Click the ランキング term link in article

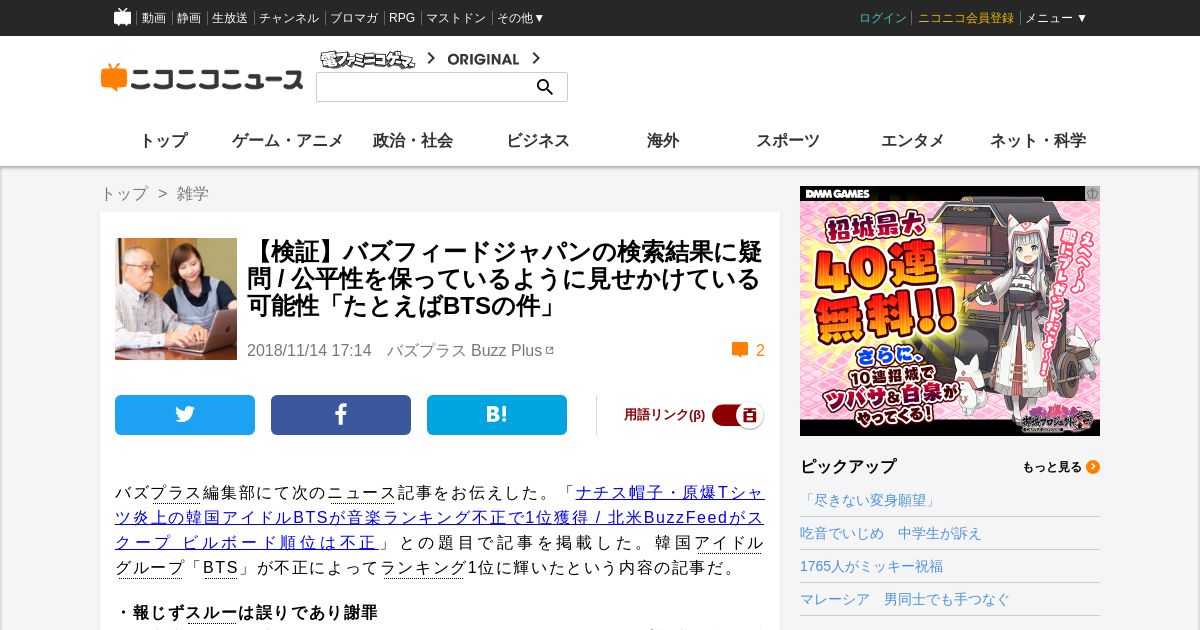tap(424, 568)
